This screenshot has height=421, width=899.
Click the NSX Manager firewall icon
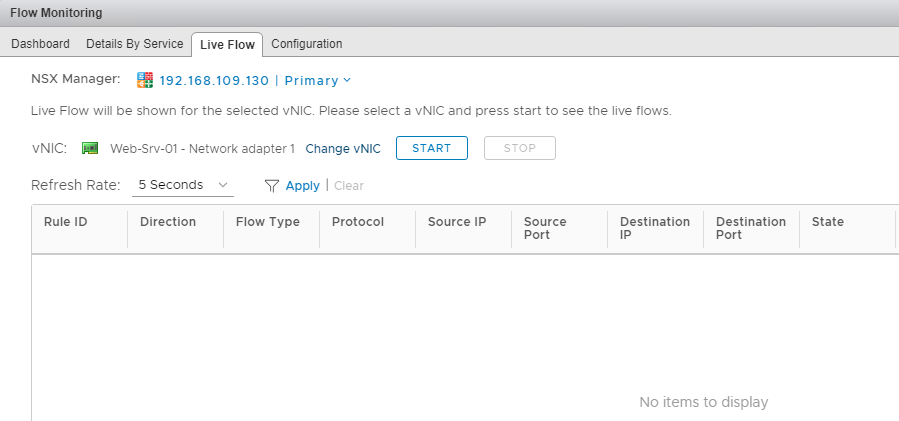[145, 80]
